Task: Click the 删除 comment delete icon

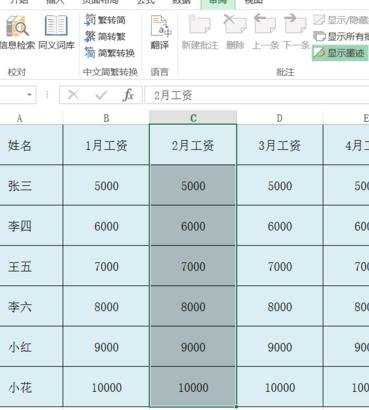Action: coord(235,25)
